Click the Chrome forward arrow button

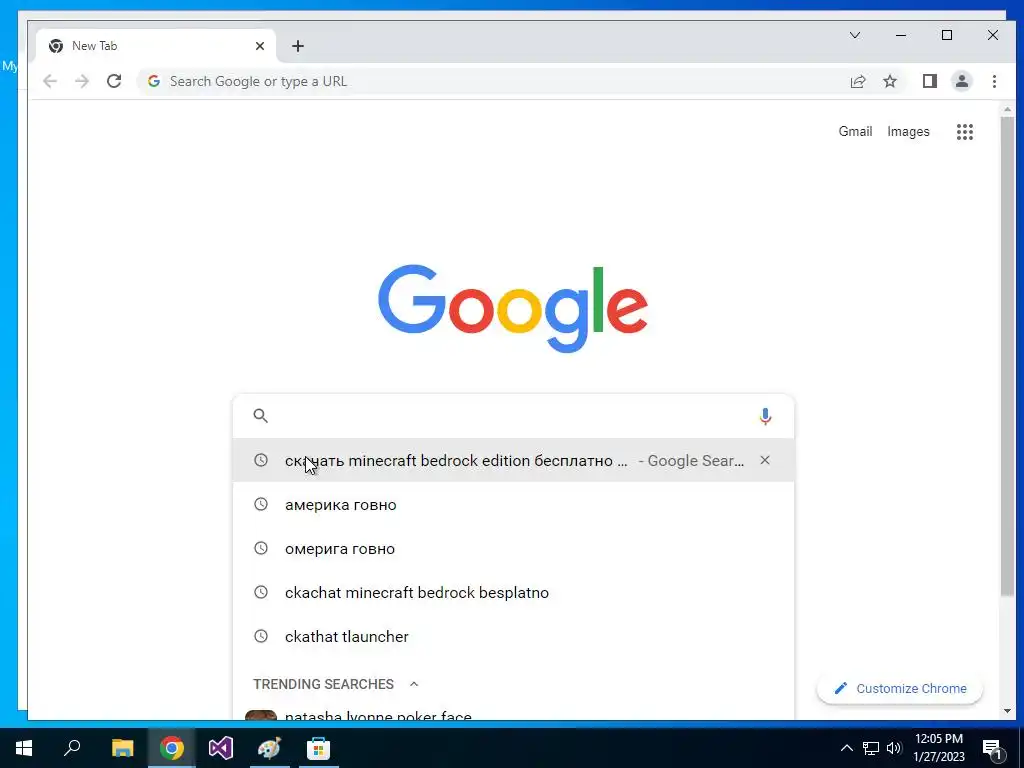click(82, 82)
